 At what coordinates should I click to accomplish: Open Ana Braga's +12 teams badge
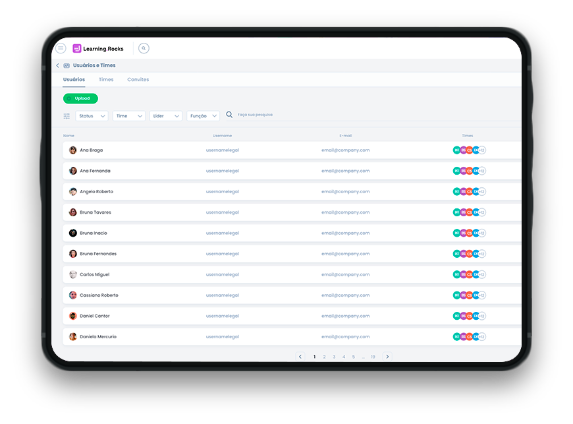click(x=482, y=150)
